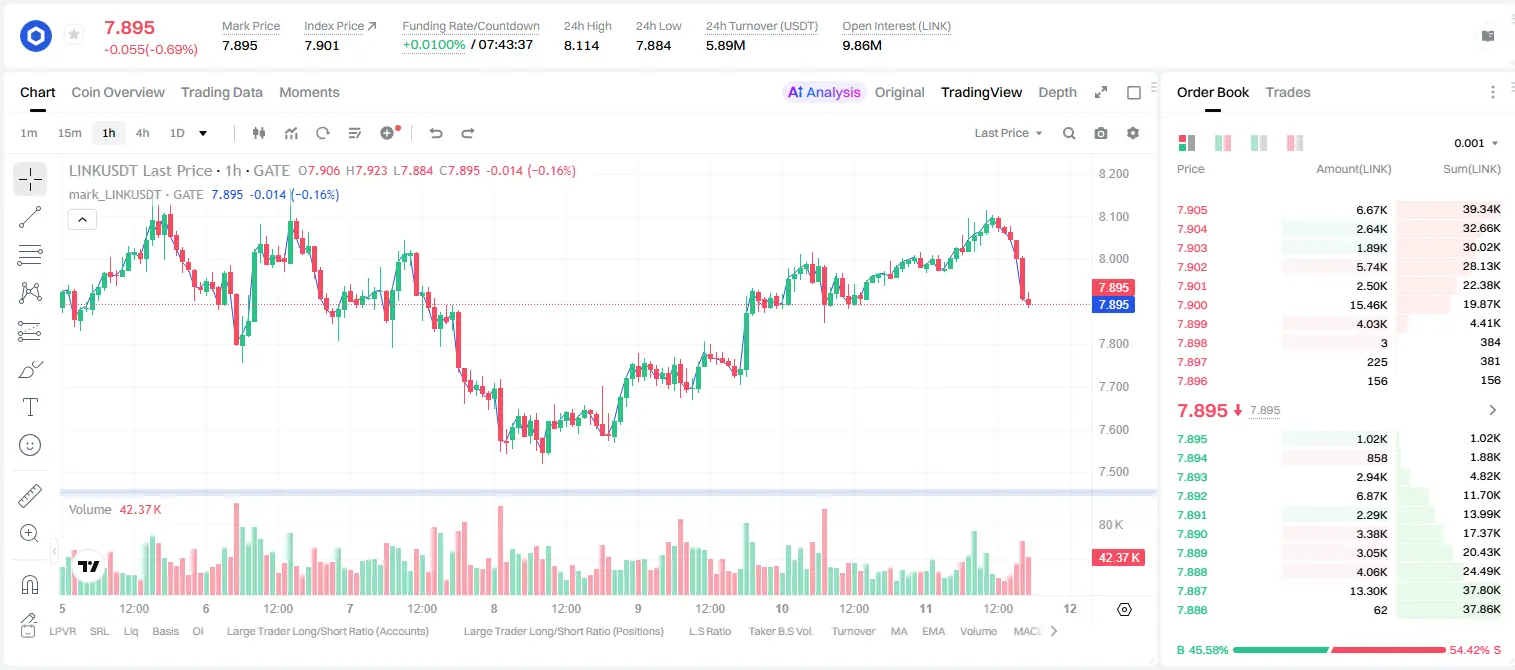Open the emoji sticker tool
The width and height of the screenshot is (1515, 670).
30,445
